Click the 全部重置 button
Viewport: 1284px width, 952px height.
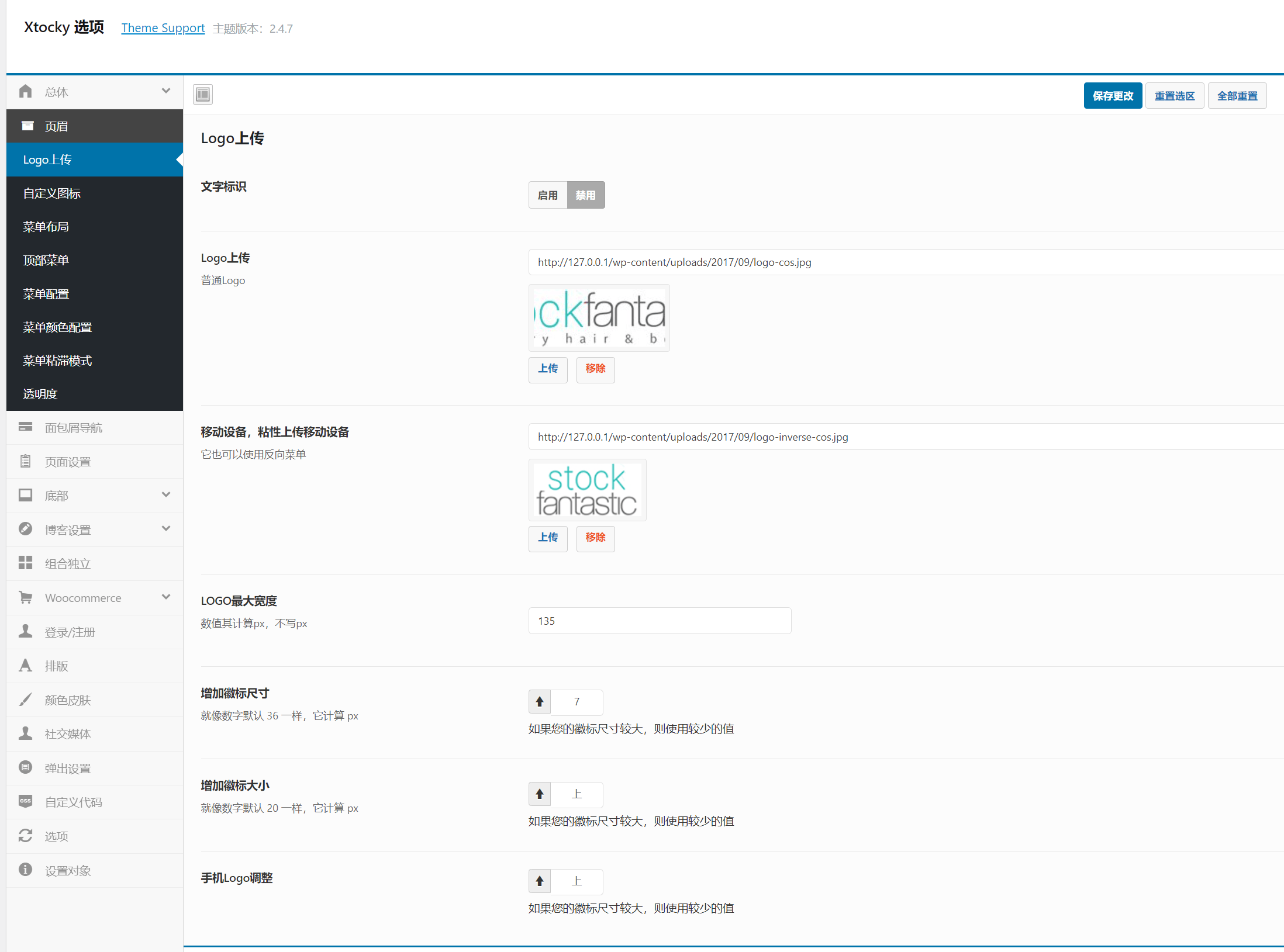click(1237, 96)
